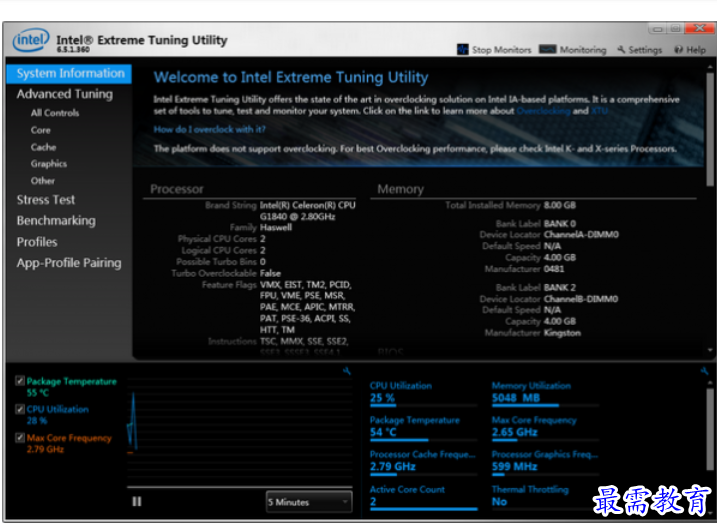Click Total Installed Memory 8.00 GB value
The image size is (717, 532).
click(560, 205)
